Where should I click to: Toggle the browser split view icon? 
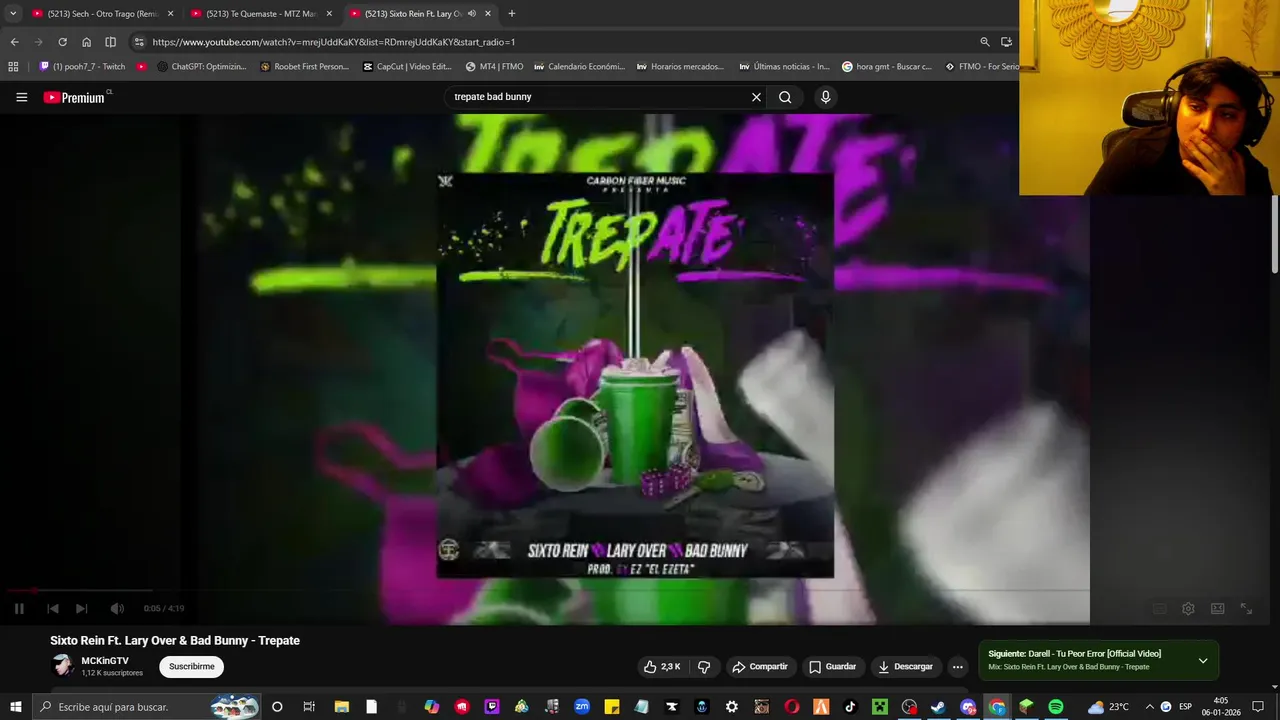tap(111, 42)
